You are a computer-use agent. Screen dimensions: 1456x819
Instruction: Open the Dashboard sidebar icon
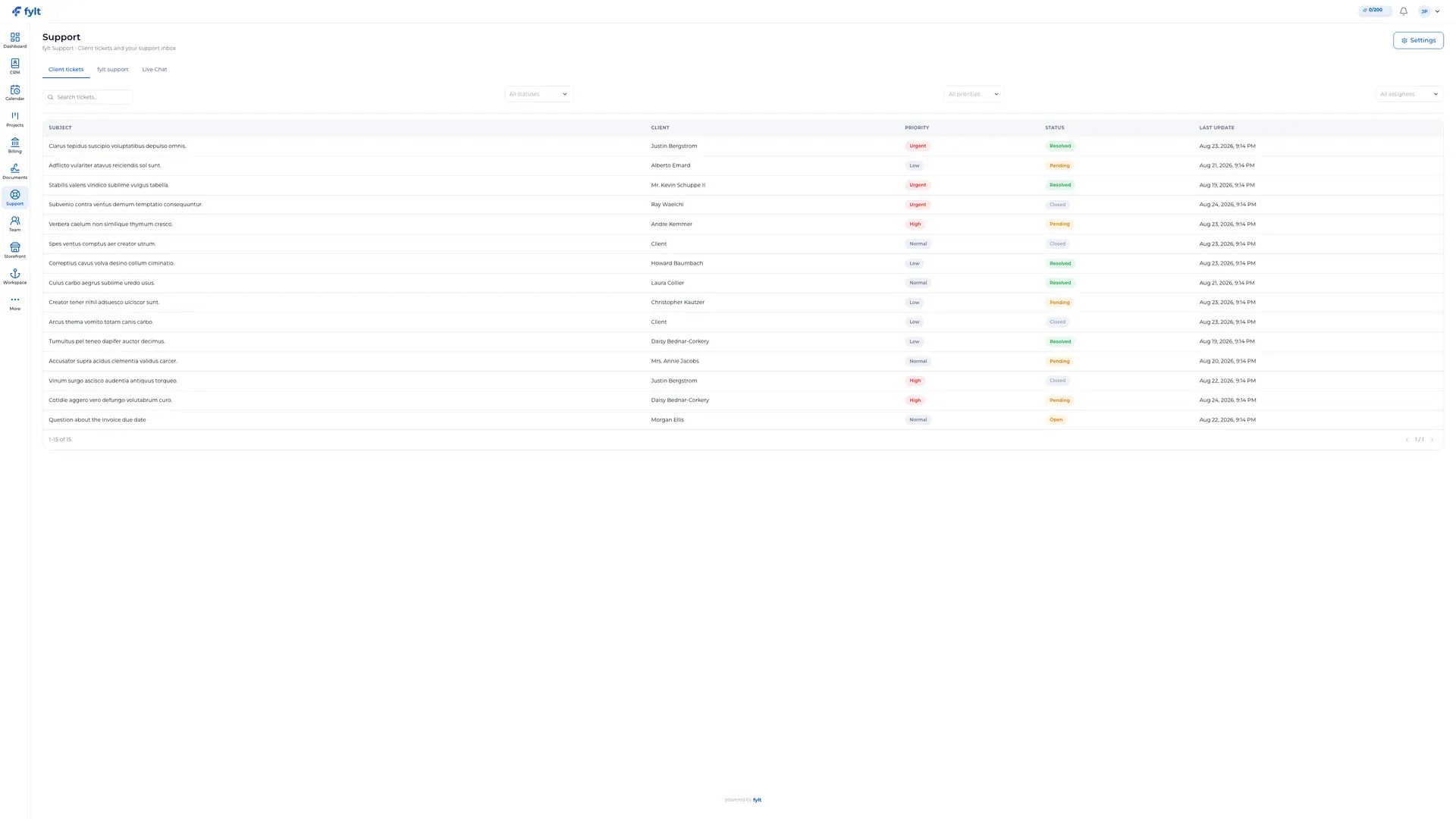click(14, 40)
